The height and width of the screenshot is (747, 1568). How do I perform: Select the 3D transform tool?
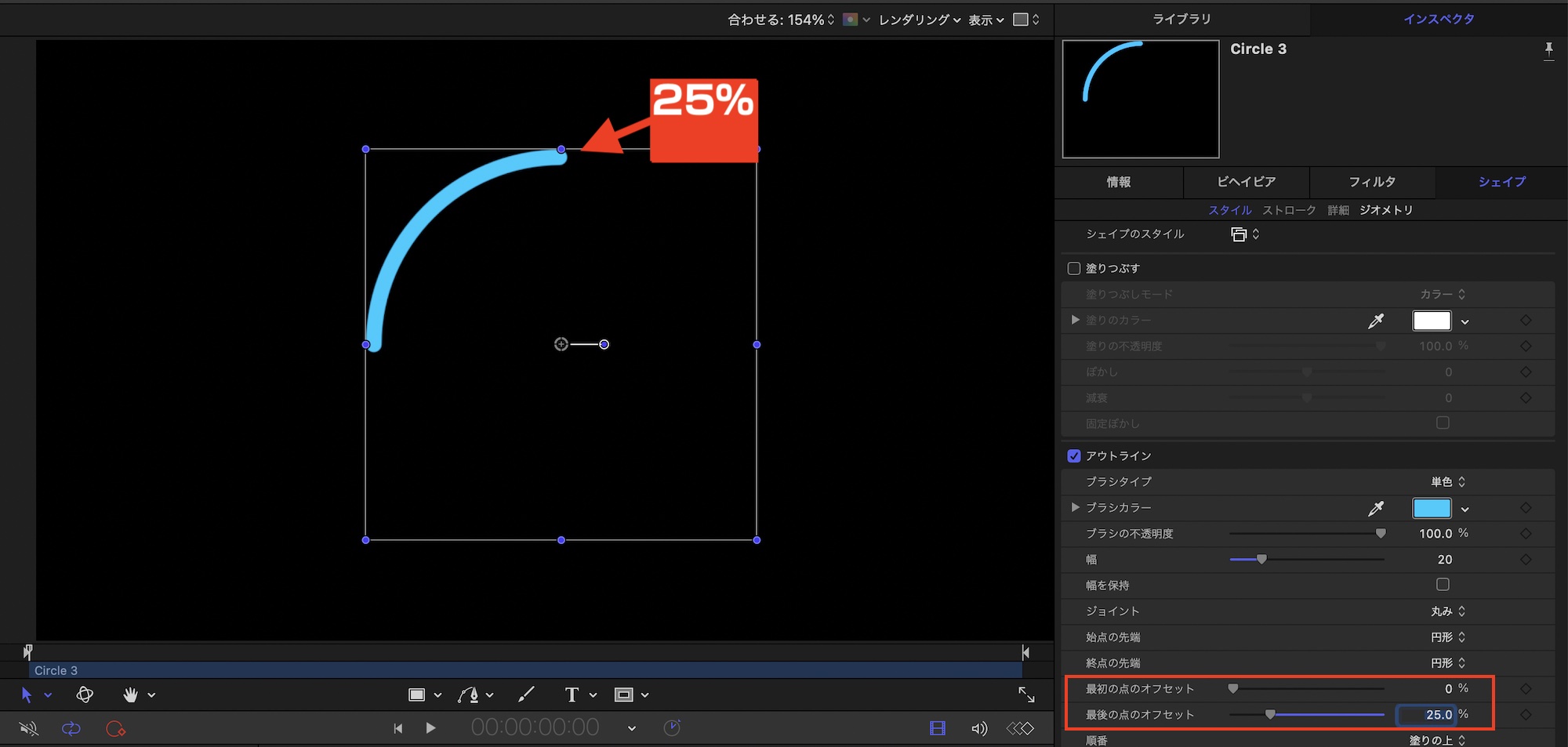[85, 694]
